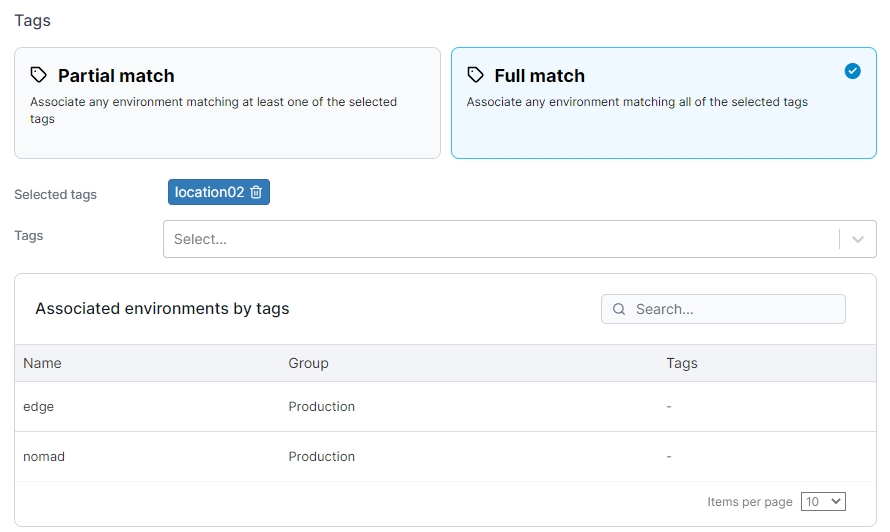Expand the Tags select chevron arrow
This screenshot has width=890, height=532.
pyautogui.click(x=857, y=239)
